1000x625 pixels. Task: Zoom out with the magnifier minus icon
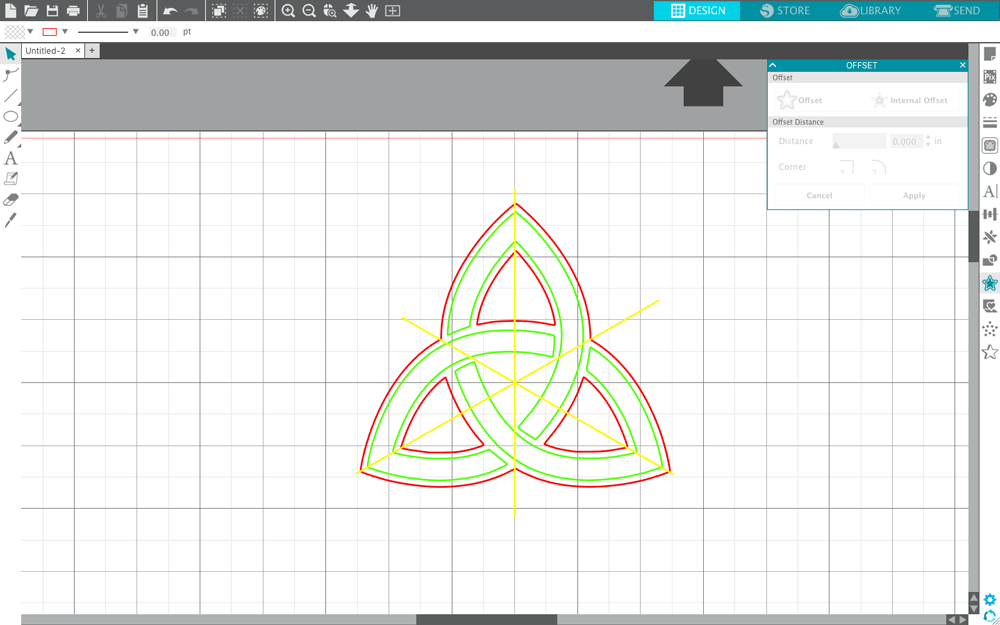point(309,10)
